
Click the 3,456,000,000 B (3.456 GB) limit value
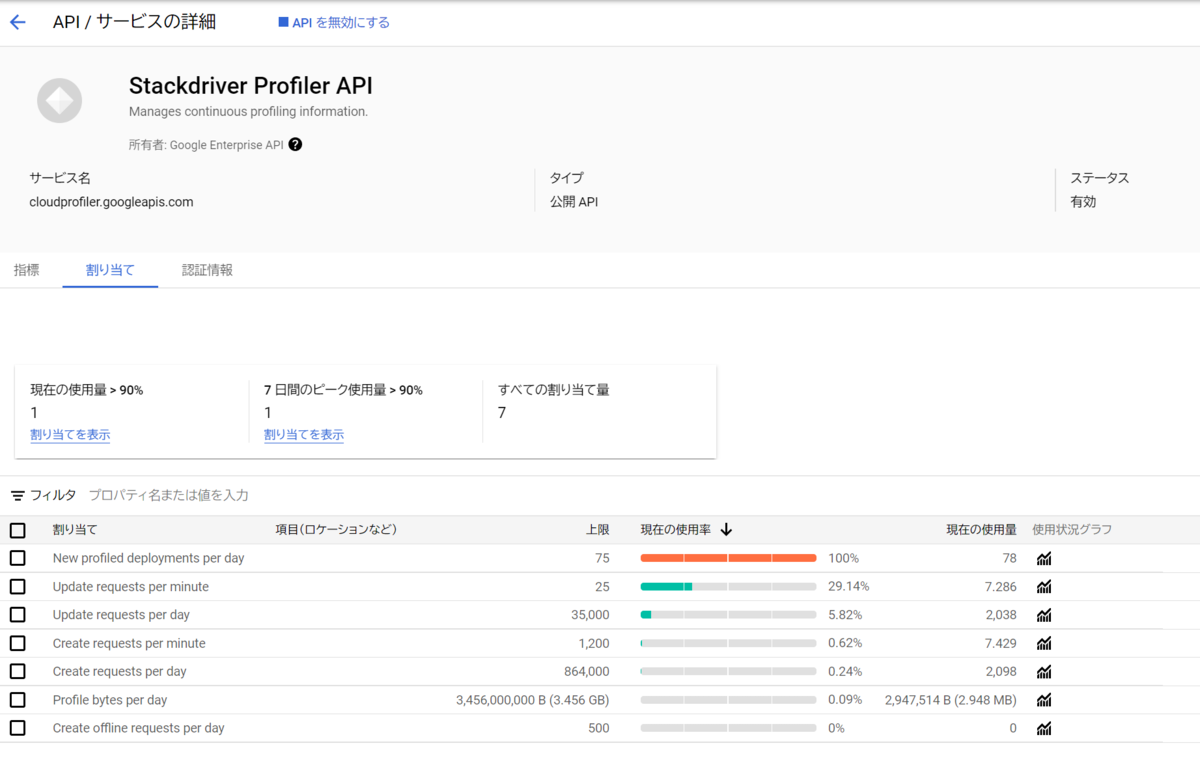532,700
